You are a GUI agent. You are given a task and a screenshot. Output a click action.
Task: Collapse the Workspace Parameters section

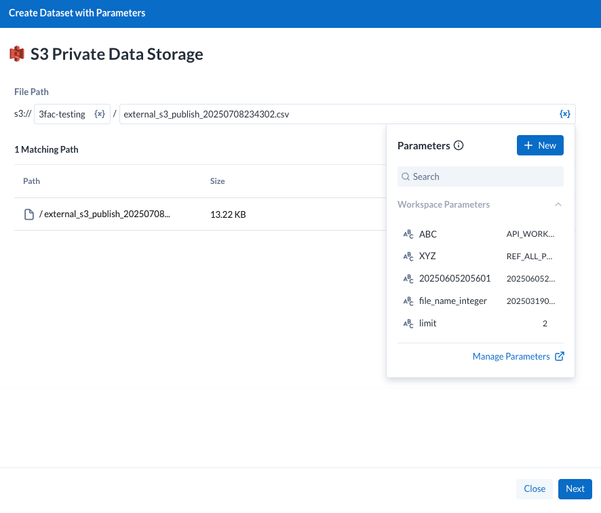click(558, 204)
